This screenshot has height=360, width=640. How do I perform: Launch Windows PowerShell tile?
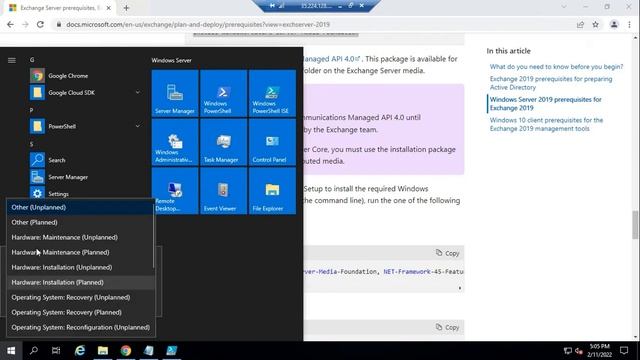tap(223, 93)
